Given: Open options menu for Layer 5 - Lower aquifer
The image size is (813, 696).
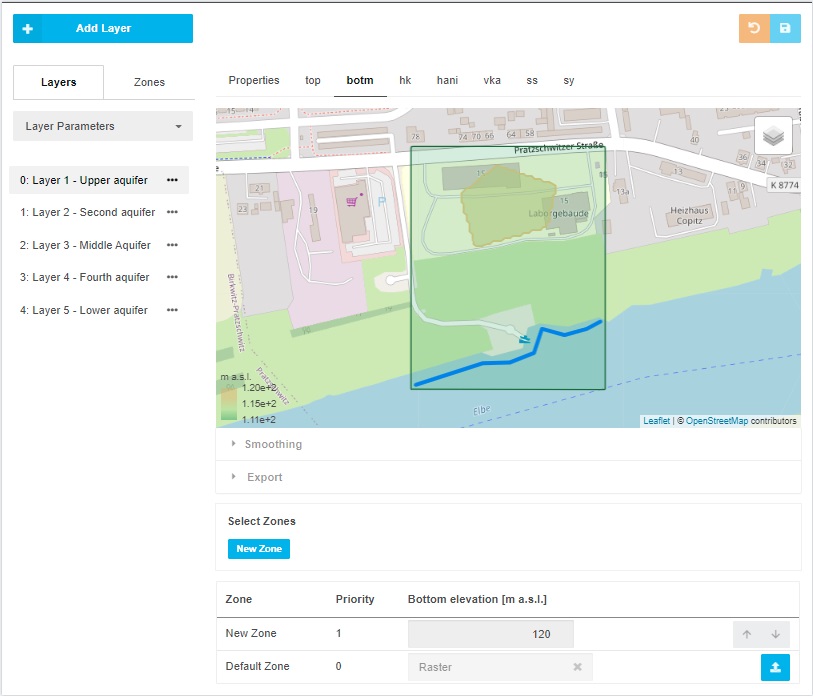Looking at the screenshot, I should pos(172,310).
